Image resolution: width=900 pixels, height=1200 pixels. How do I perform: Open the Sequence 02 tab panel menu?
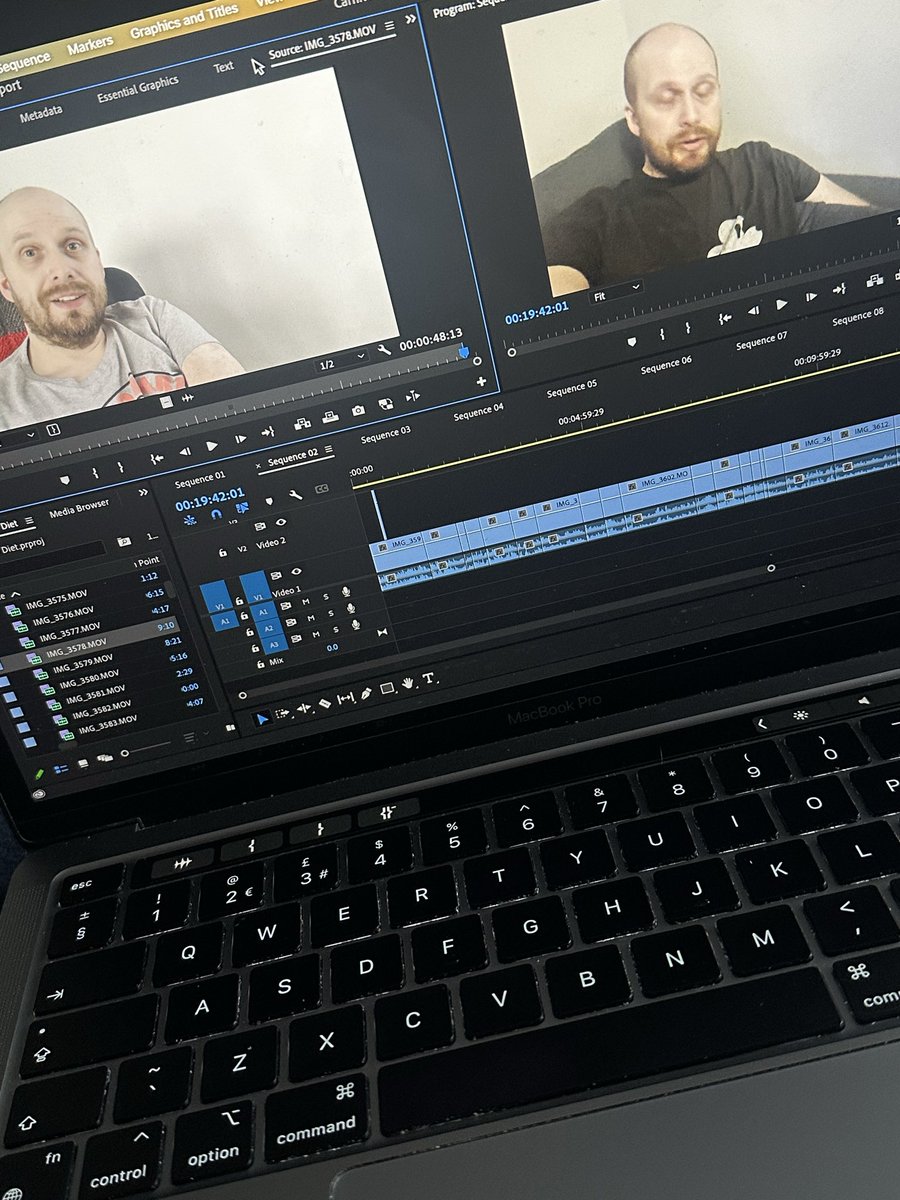click(328, 449)
